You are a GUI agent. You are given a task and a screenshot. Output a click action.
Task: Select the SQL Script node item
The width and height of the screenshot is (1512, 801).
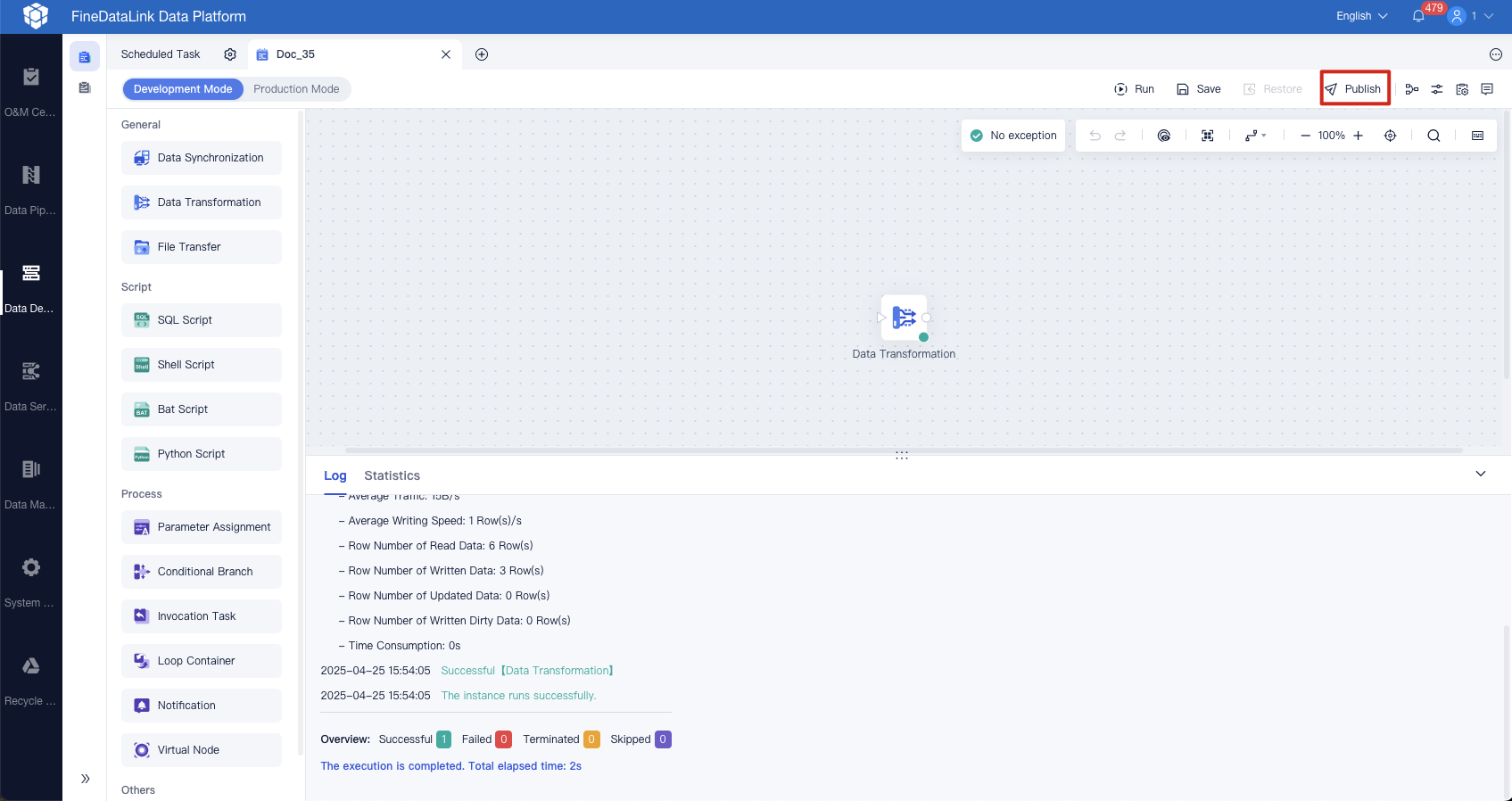coord(202,320)
